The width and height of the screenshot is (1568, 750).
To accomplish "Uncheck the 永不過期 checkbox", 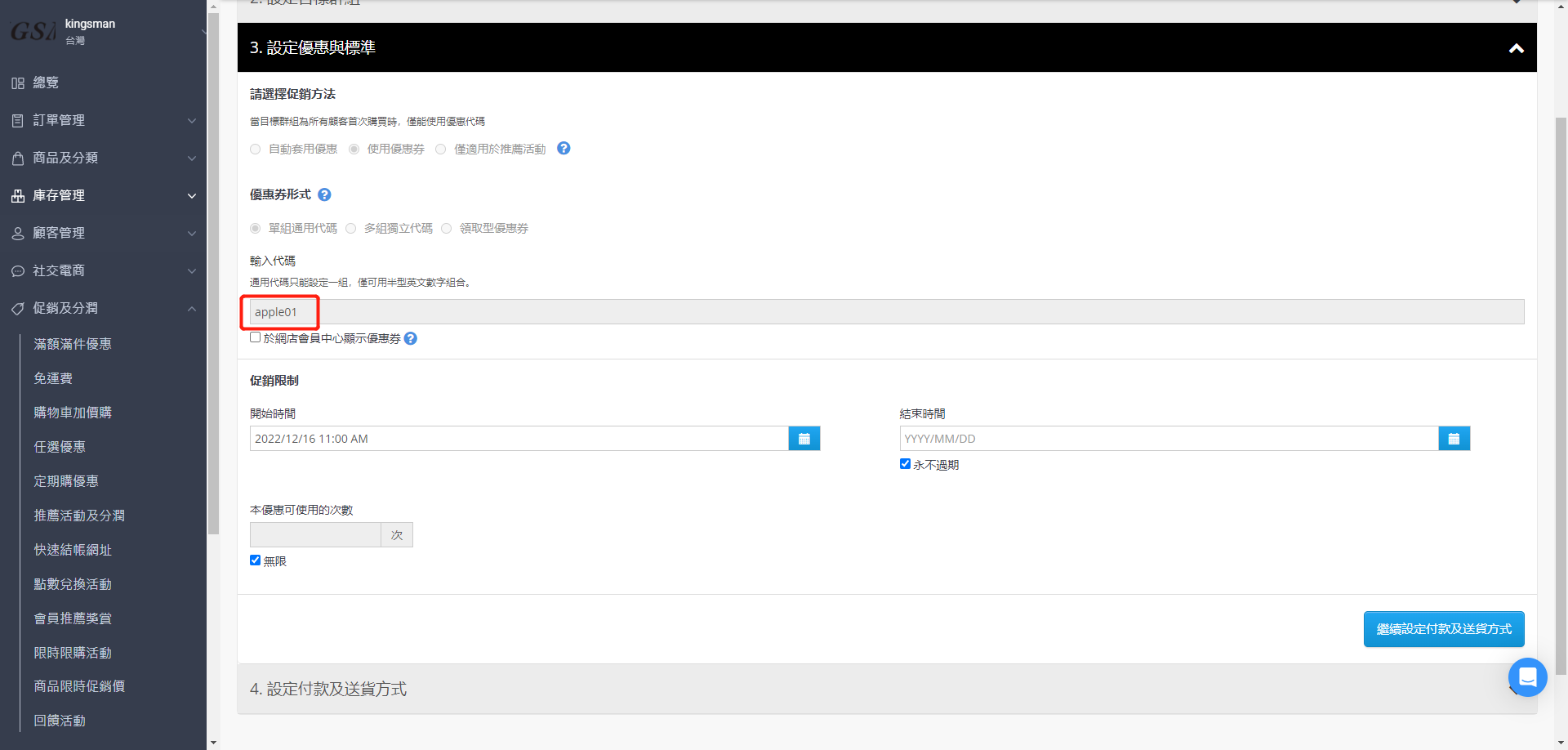I will (905, 464).
